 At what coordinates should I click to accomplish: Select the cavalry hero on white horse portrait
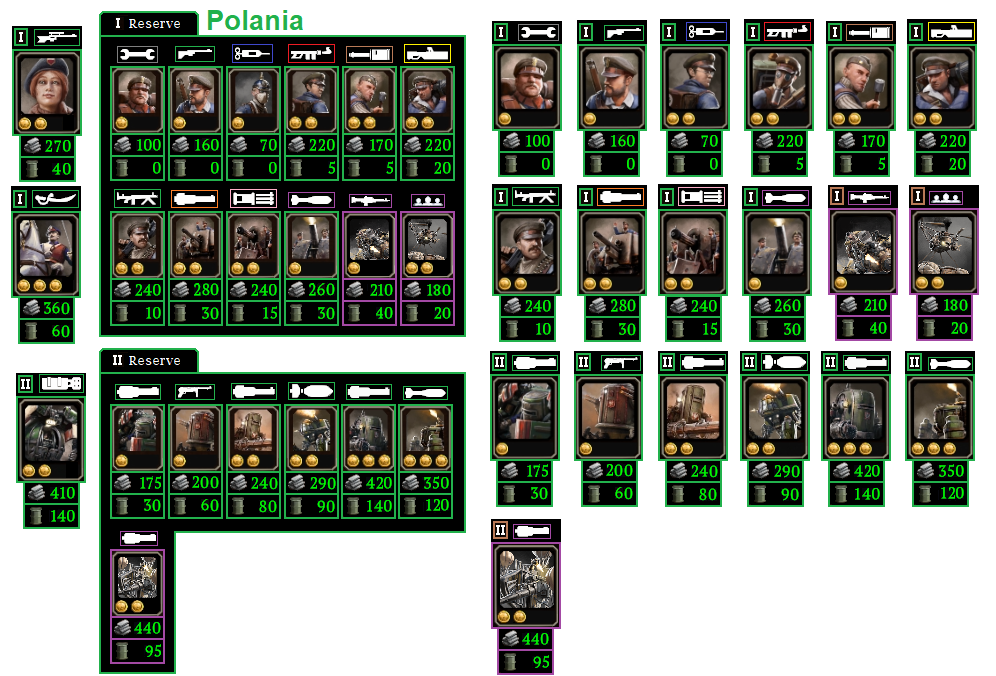pyautogui.click(x=46, y=254)
